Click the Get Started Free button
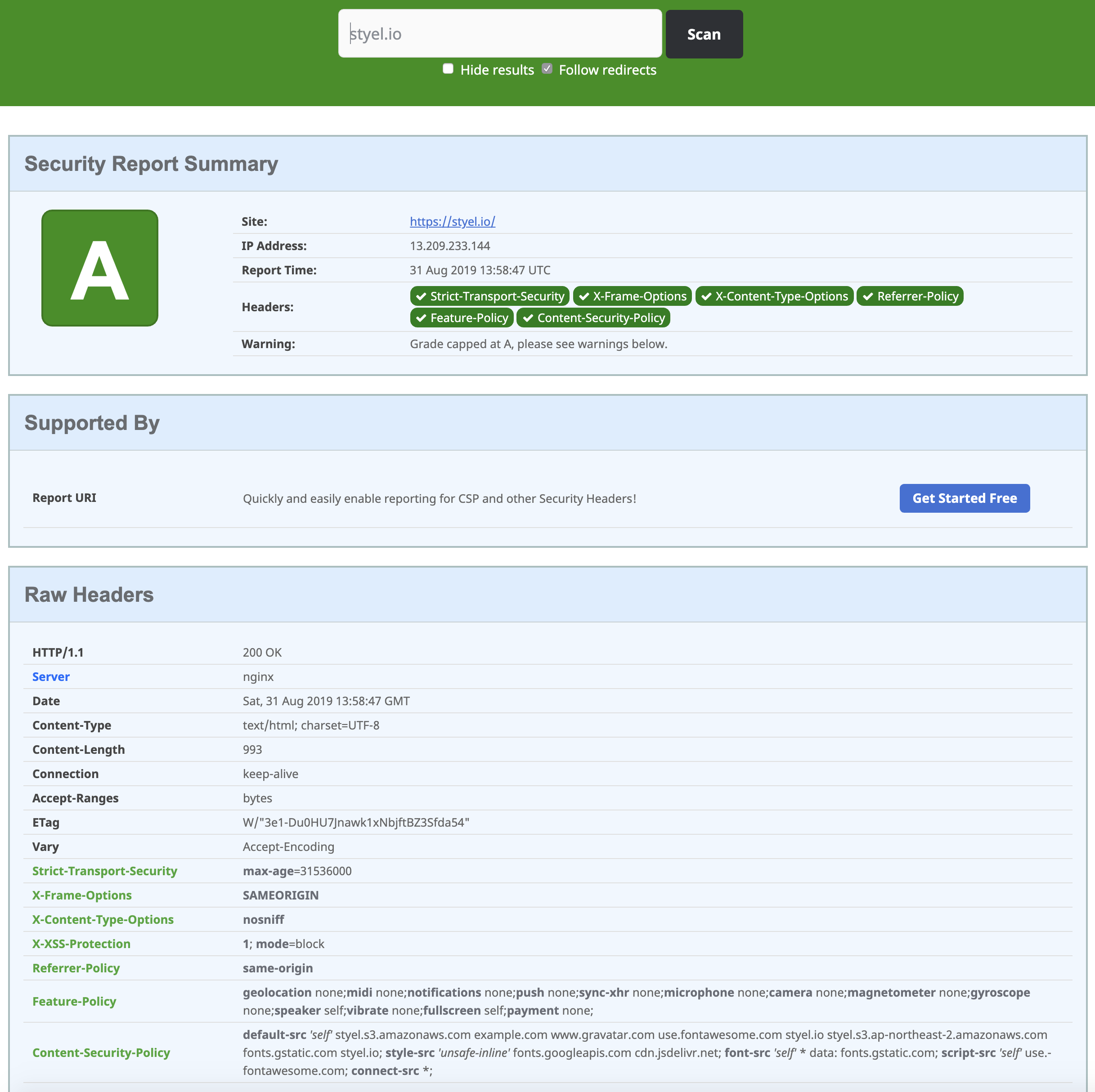This screenshot has width=1095, height=1092. click(964, 498)
